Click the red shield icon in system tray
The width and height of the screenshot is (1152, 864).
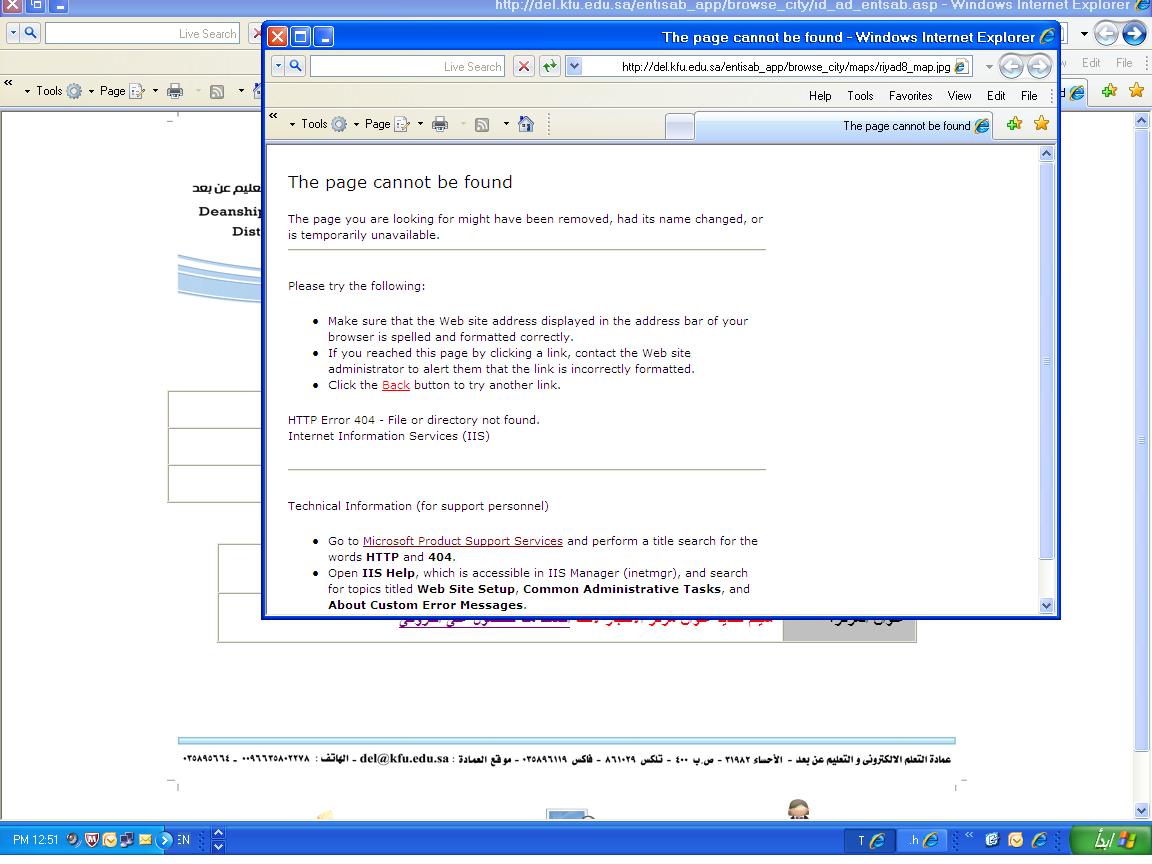click(92, 840)
